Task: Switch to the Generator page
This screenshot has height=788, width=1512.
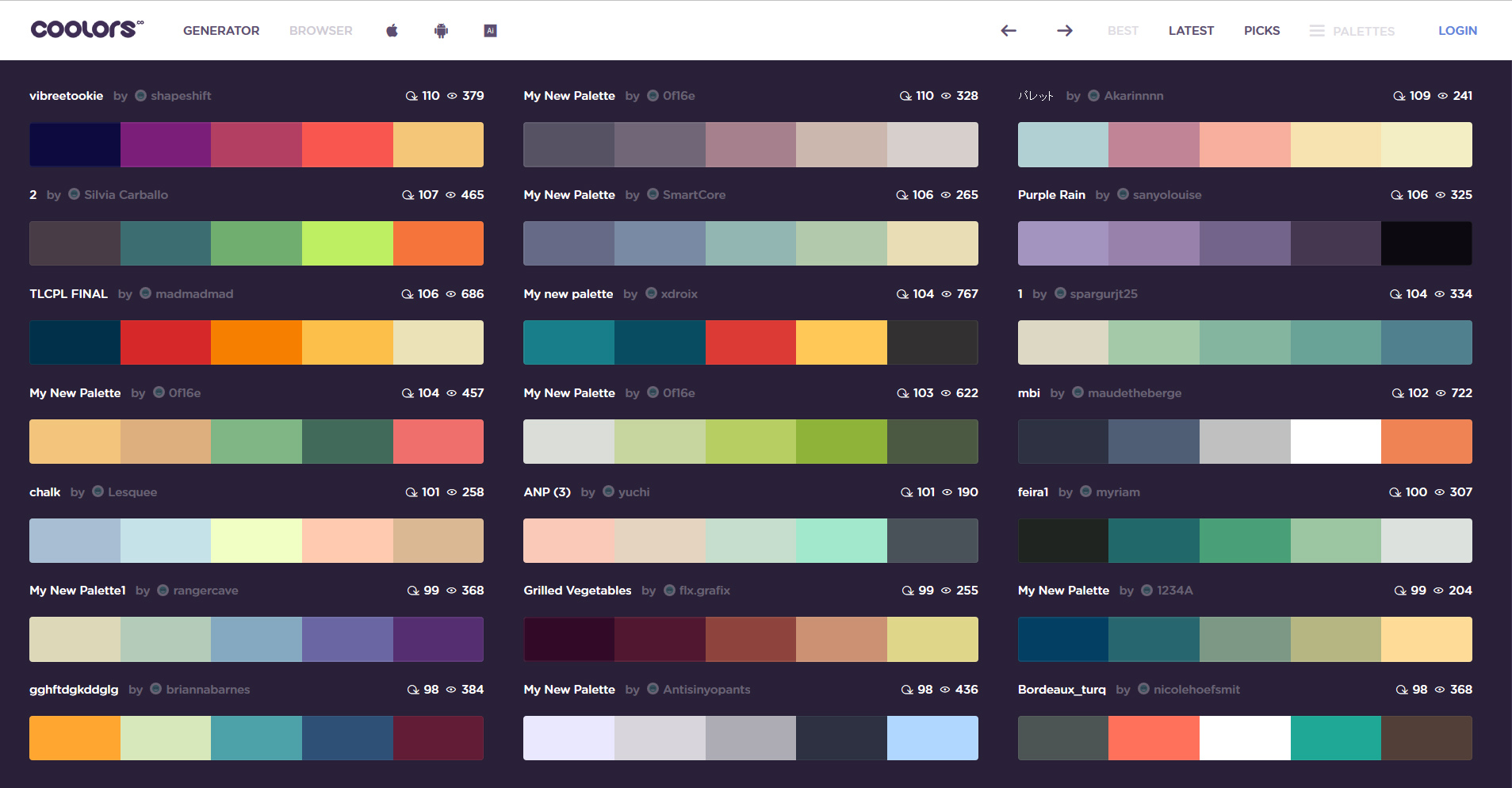Action: 221,31
